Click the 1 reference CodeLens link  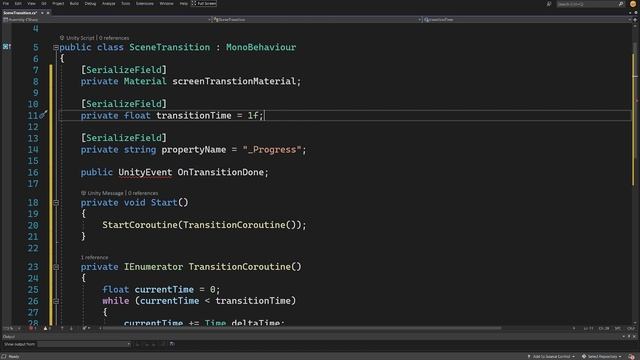pyautogui.click(x=94, y=258)
